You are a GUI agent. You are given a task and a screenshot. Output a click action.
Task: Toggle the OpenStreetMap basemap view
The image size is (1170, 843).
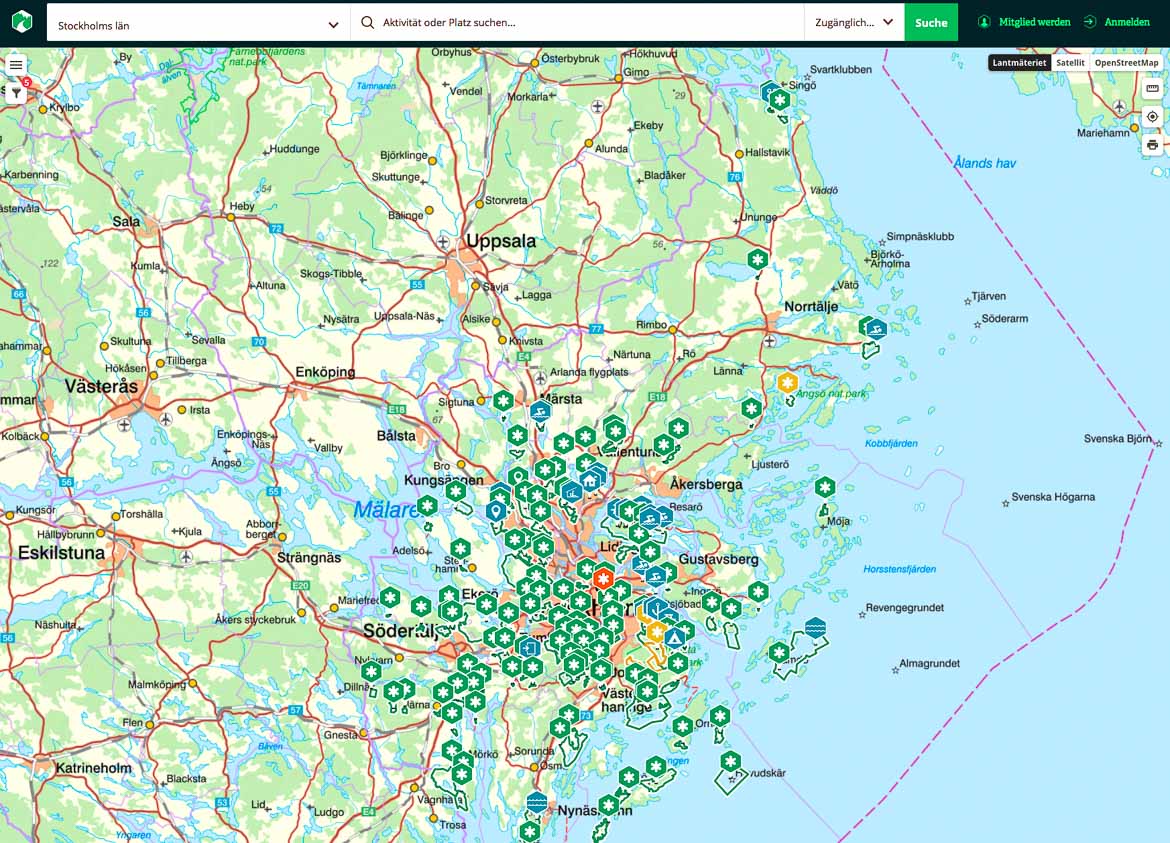pos(1127,62)
